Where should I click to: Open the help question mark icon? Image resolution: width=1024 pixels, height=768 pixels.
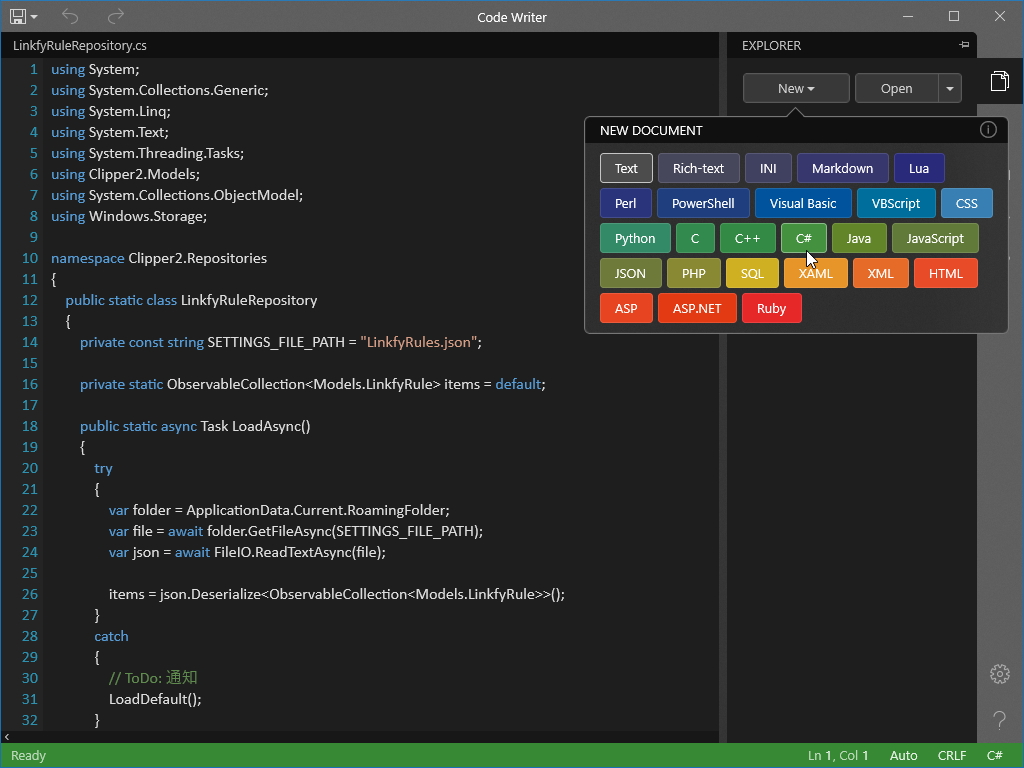(999, 720)
